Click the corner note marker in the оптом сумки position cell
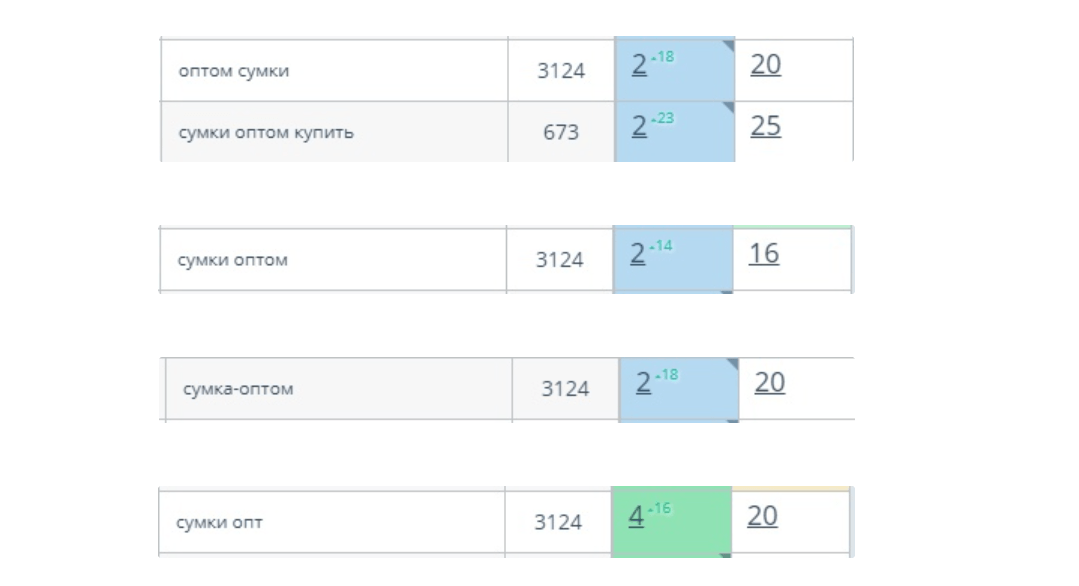Viewport: 1079px width, 586px height. click(729, 45)
